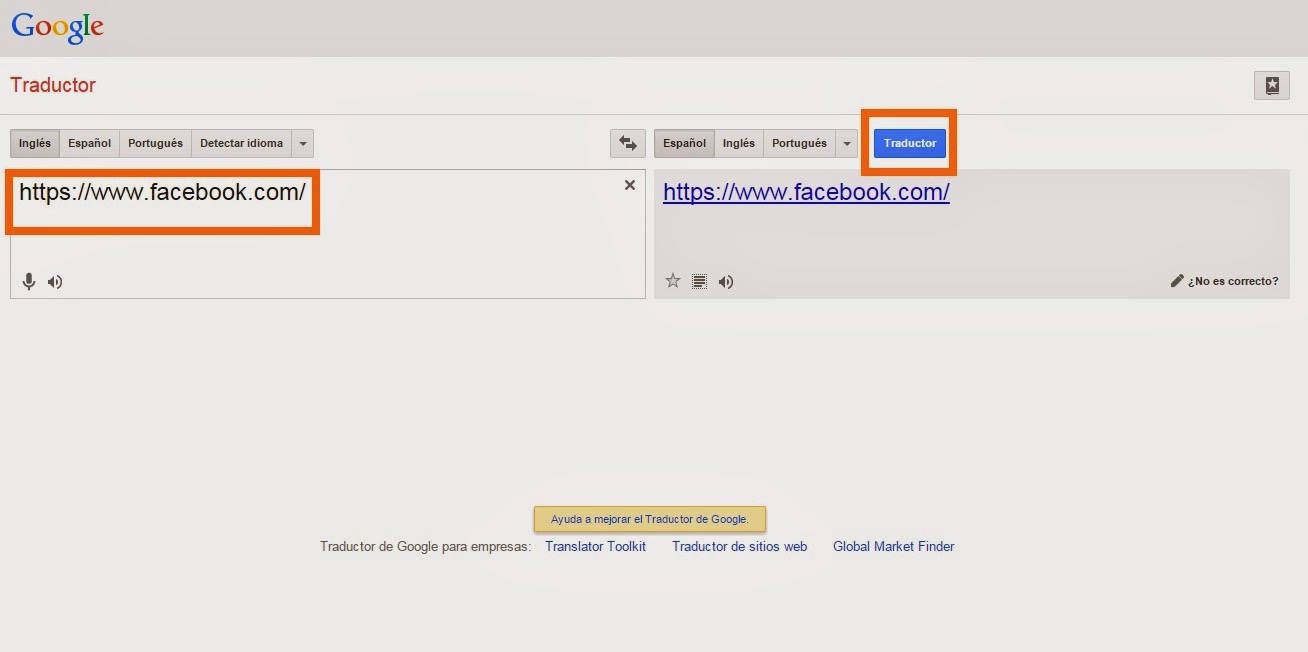Select Inglés as target language

(739, 143)
